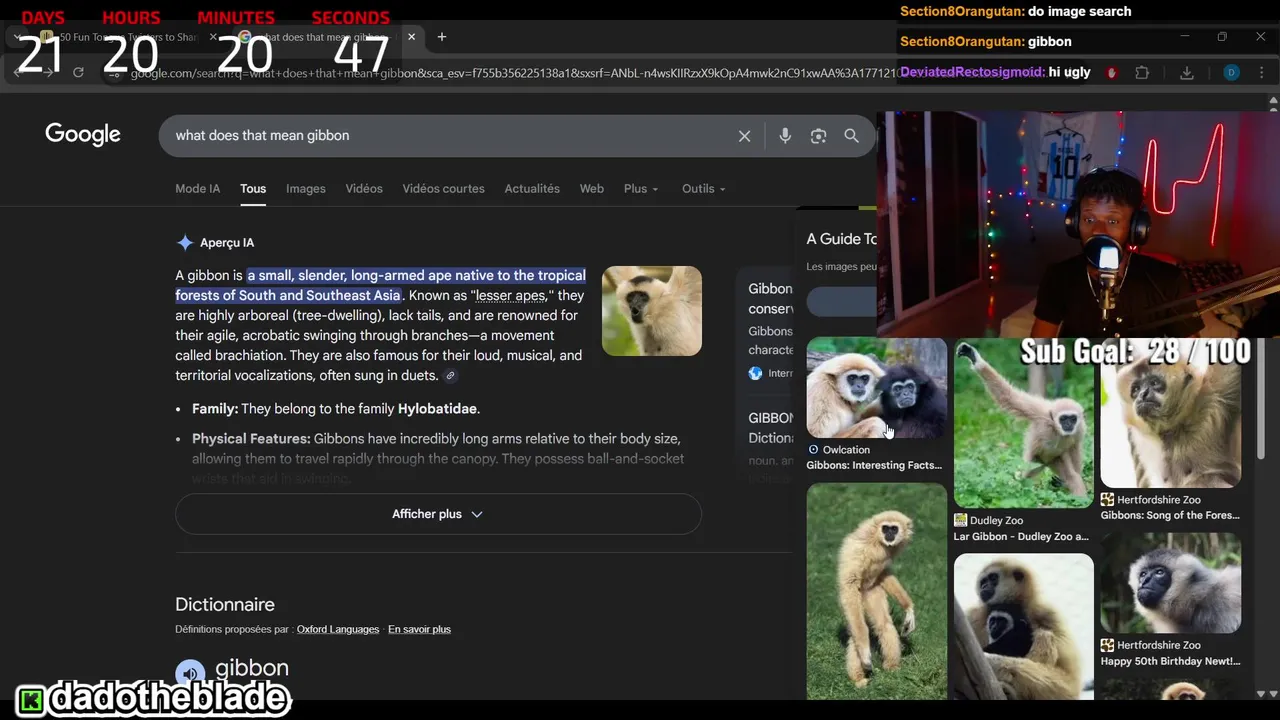Open dark-faced gibbon image by Hertfordshire Zoo
The height and width of the screenshot is (720, 1280).
click(1171, 583)
